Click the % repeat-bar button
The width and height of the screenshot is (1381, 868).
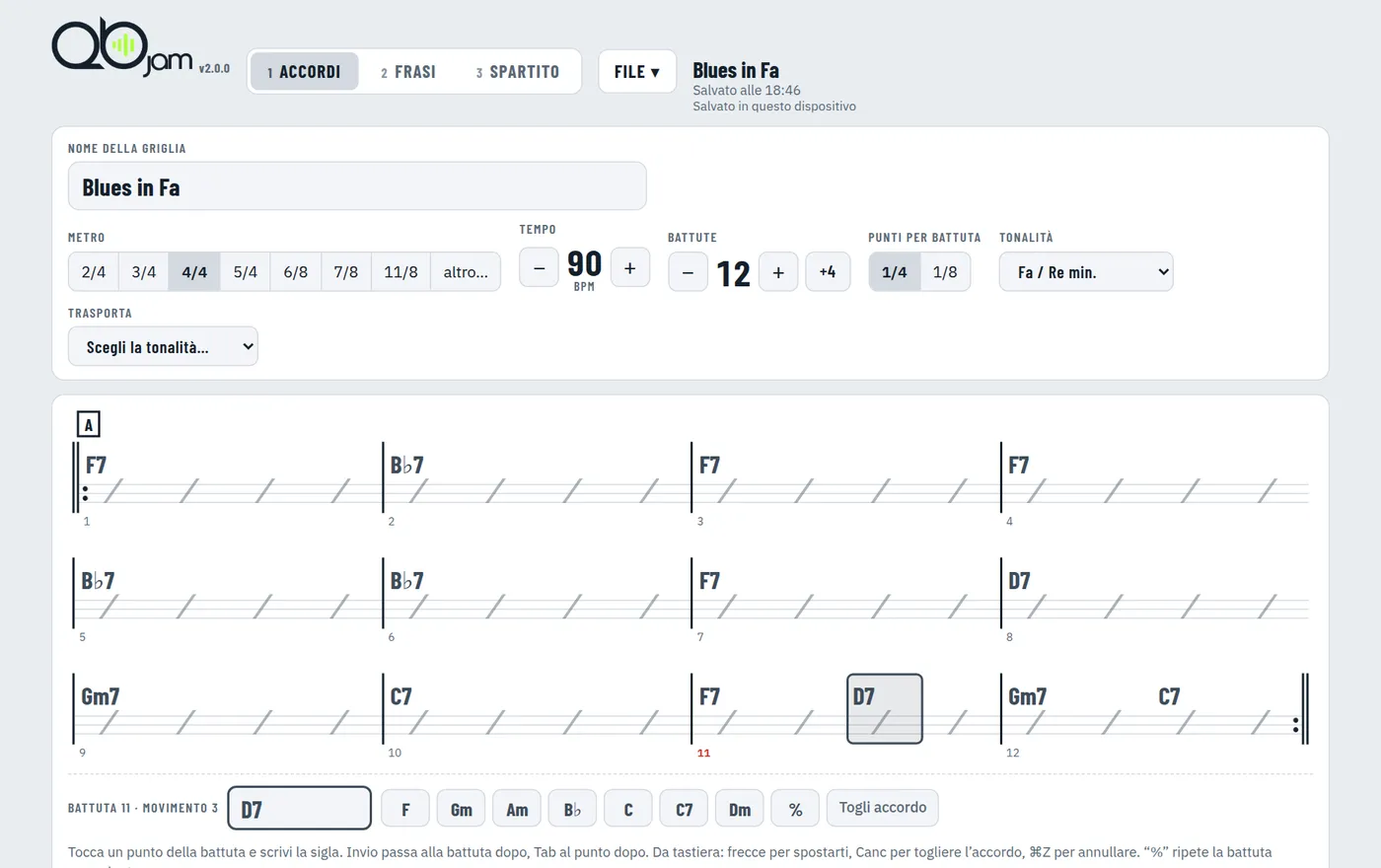click(795, 809)
